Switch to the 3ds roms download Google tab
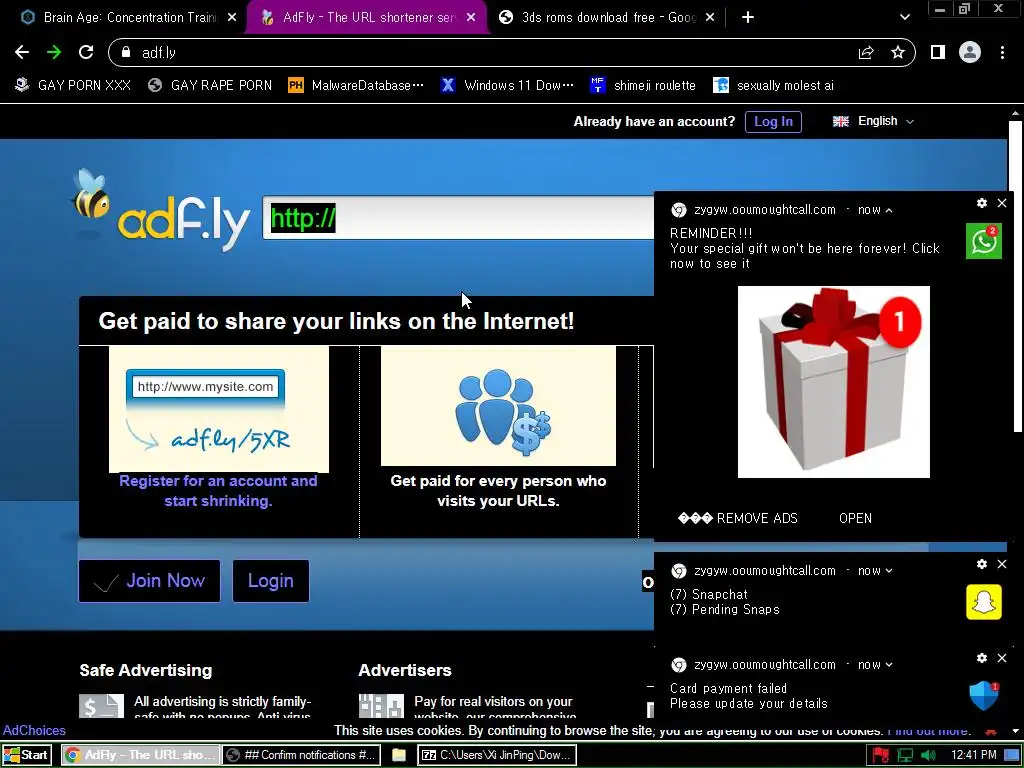The image size is (1024, 768). (x=607, y=17)
